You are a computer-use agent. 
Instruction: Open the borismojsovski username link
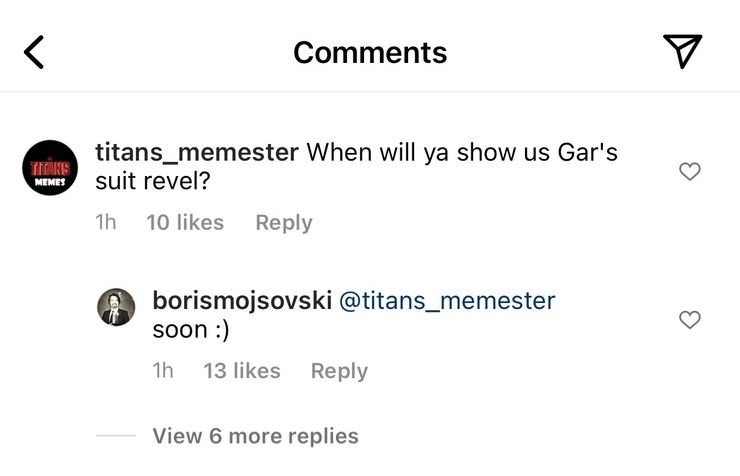pyautogui.click(x=242, y=300)
